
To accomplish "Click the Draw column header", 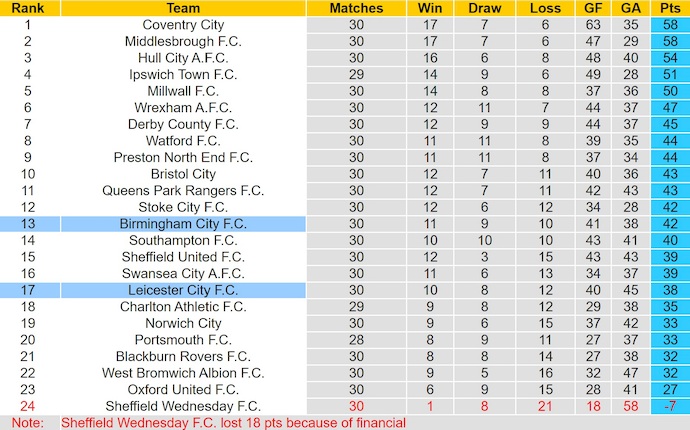I will point(484,7).
